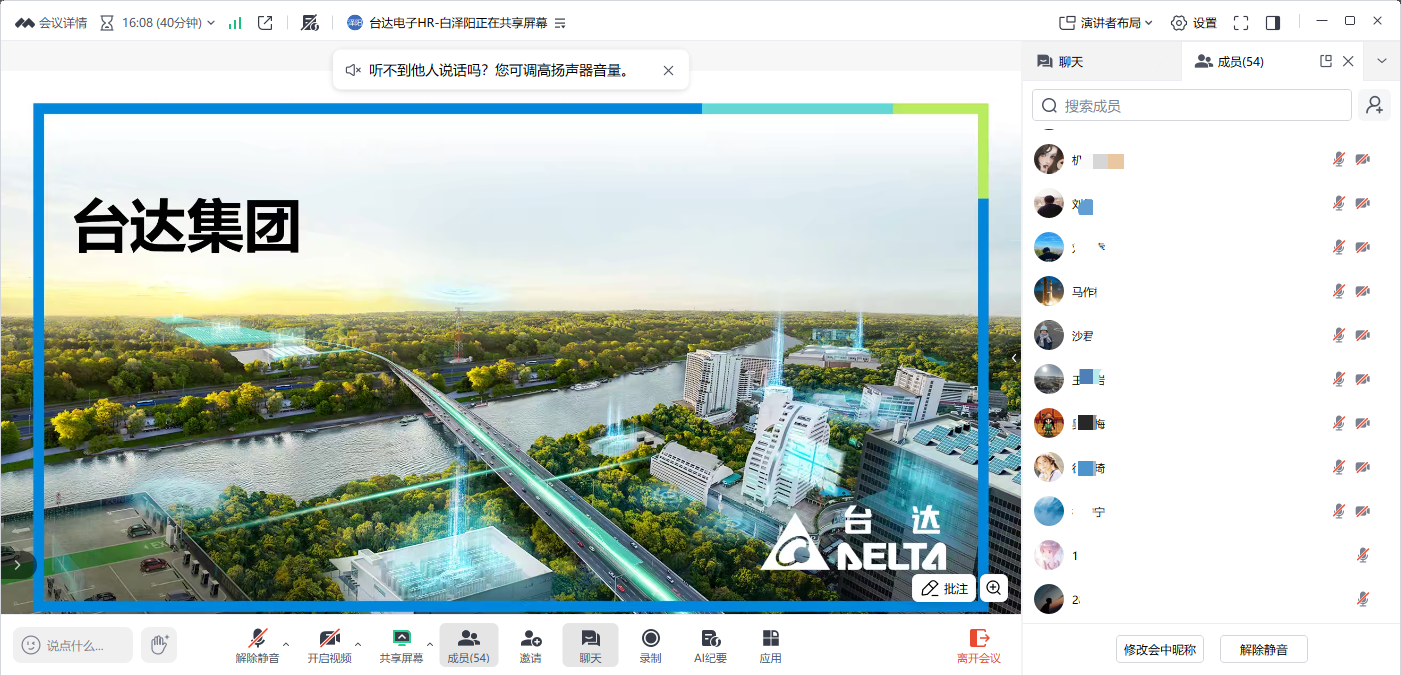
Task: Open the 应用 apps icon
Action: click(x=770, y=645)
